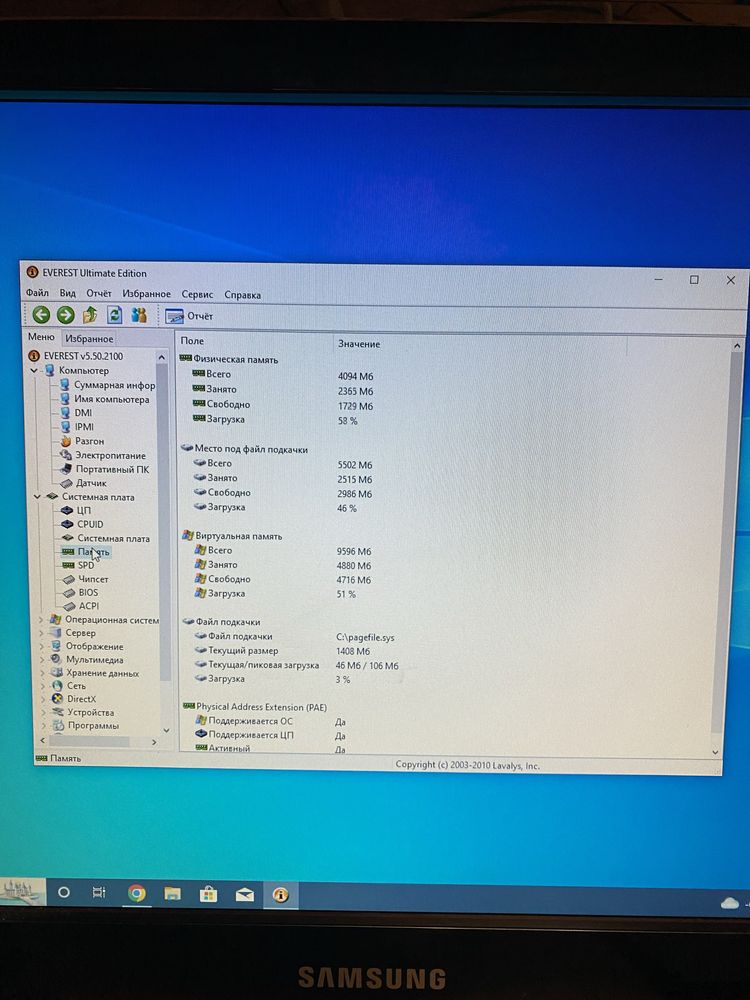Open the Сервис menu
Screen dimensions: 750x1000
(197, 295)
